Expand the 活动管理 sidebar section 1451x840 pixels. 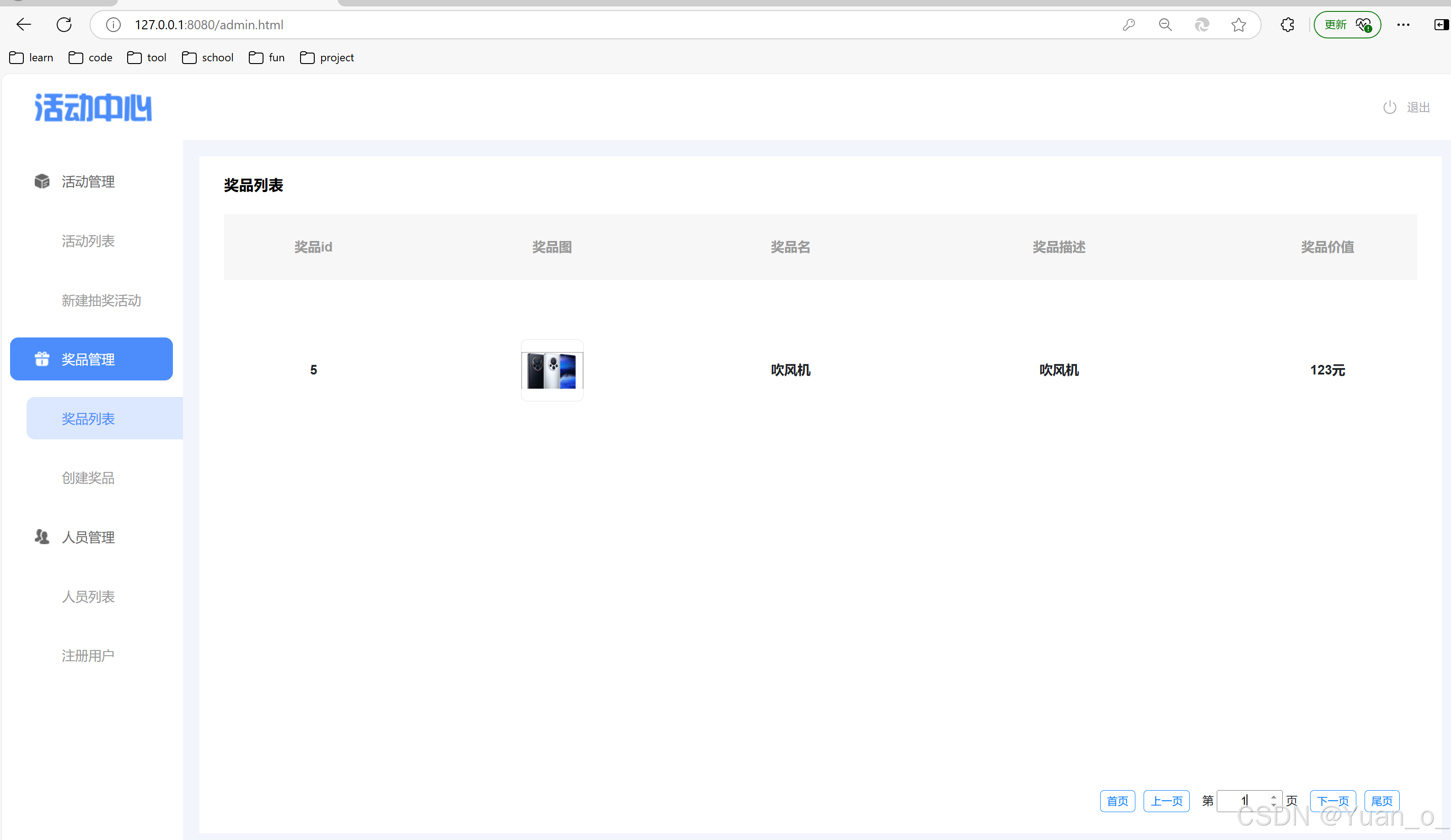click(87, 182)
